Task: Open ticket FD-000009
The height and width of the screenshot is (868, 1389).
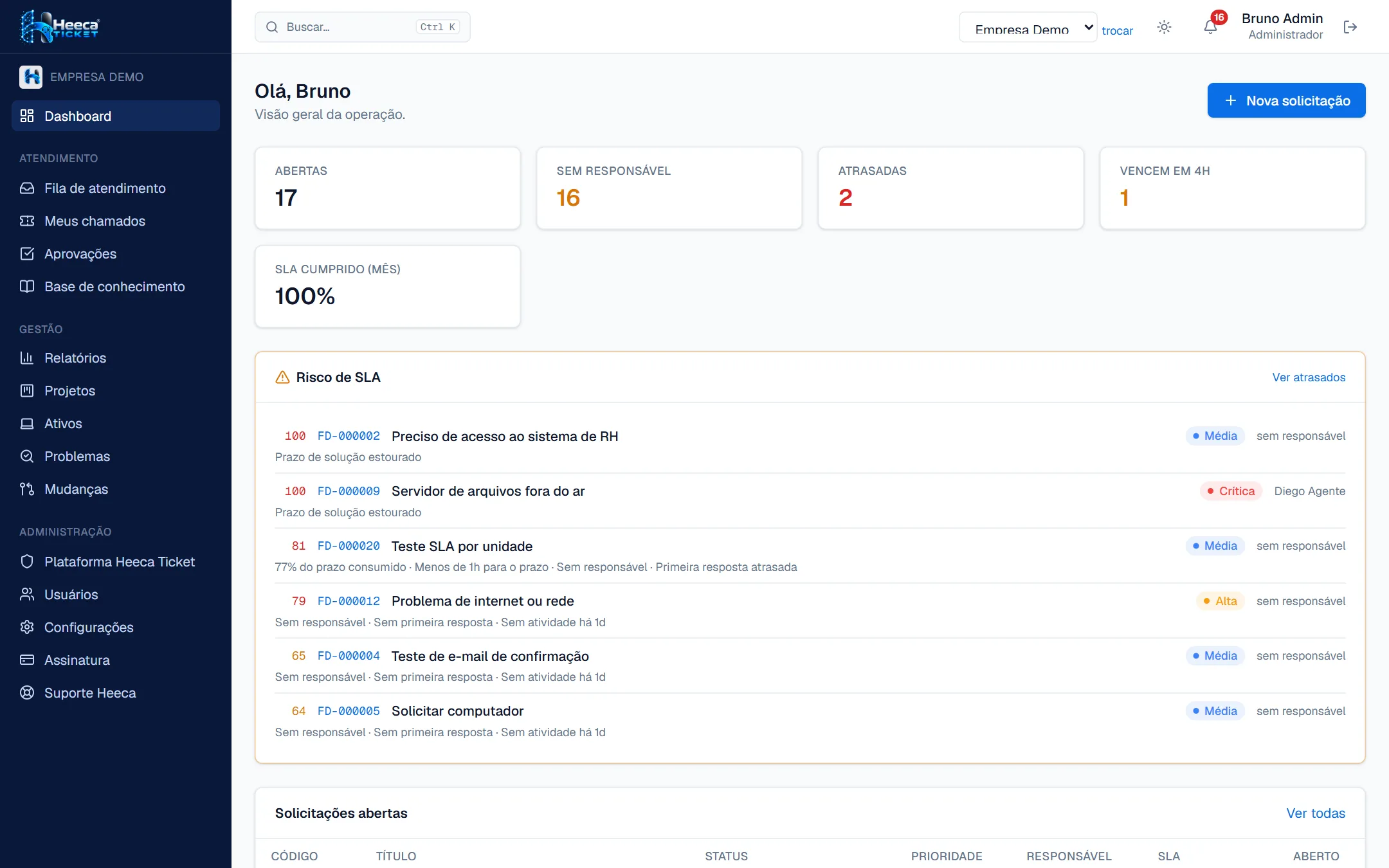Action: (349, 491)
